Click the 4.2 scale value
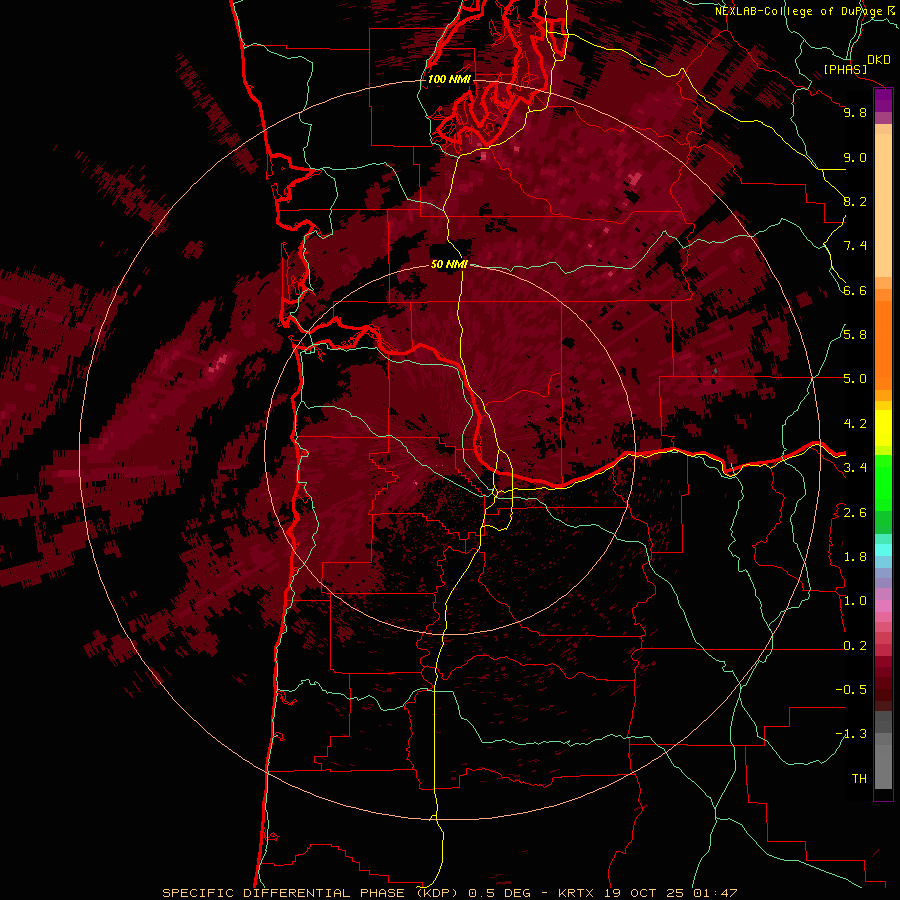The width and height of the screenshot is (900, 900). pos(855,424)
